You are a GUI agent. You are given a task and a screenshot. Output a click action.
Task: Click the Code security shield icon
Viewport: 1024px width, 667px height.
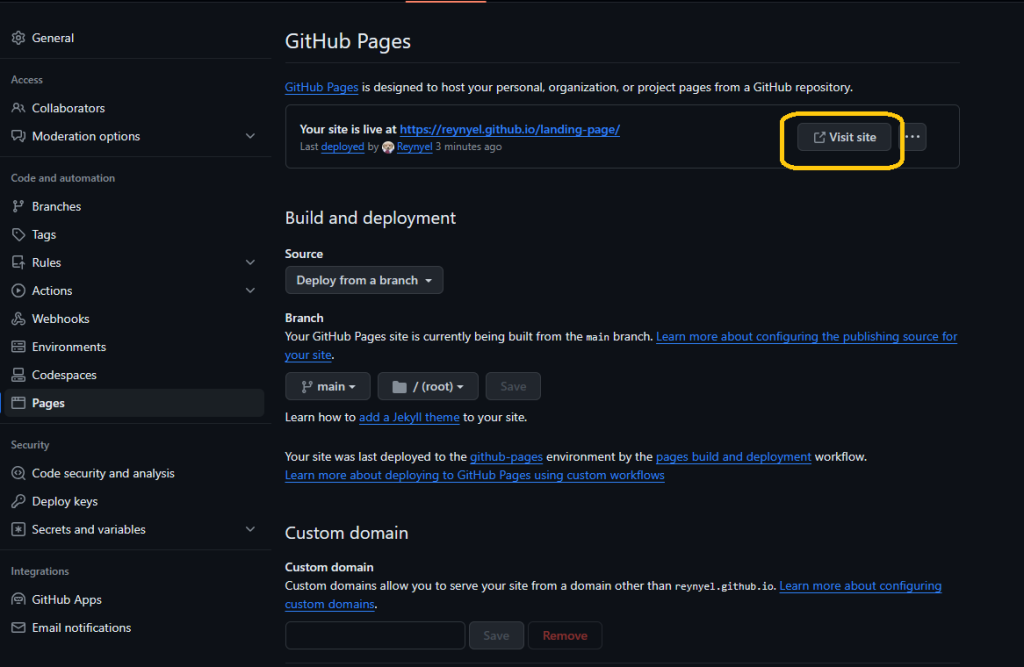point(18,473)
